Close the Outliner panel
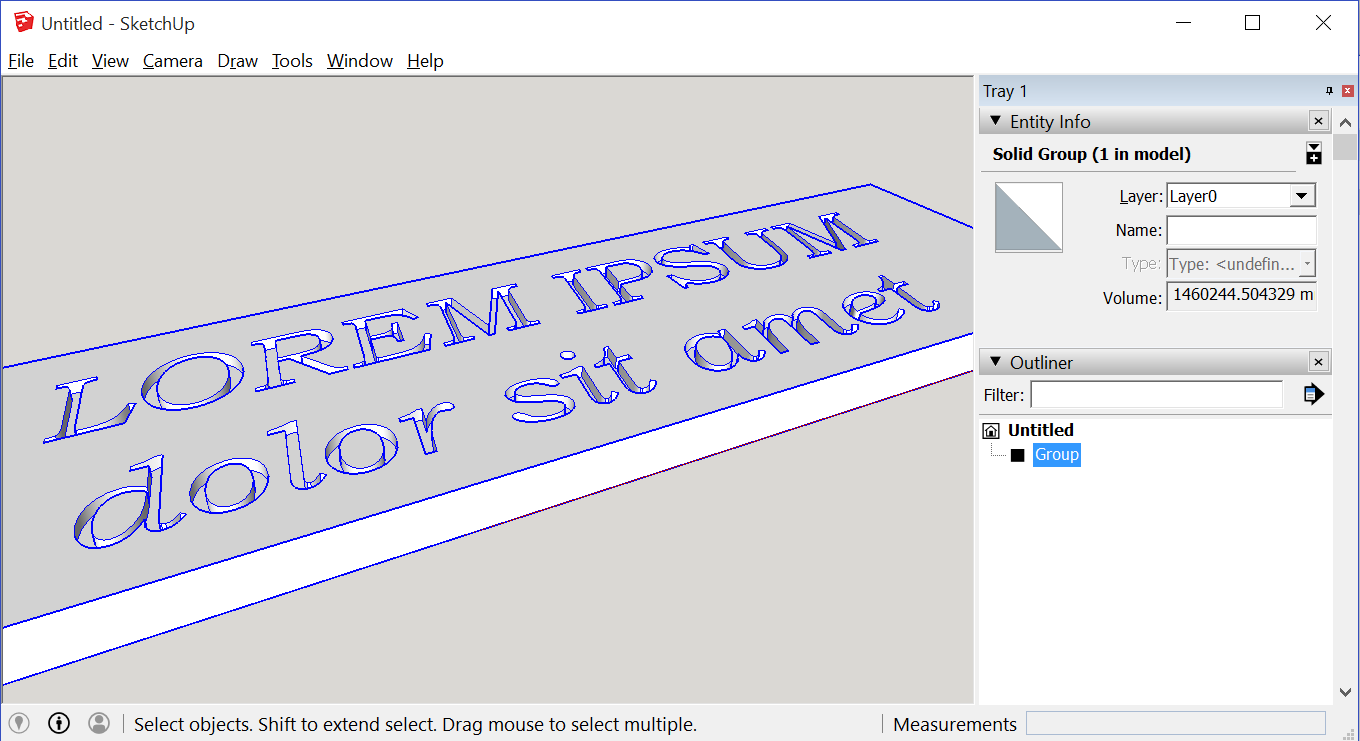Image resolution: width=1360 pixels, height=741 pixels. (1318, 361)
